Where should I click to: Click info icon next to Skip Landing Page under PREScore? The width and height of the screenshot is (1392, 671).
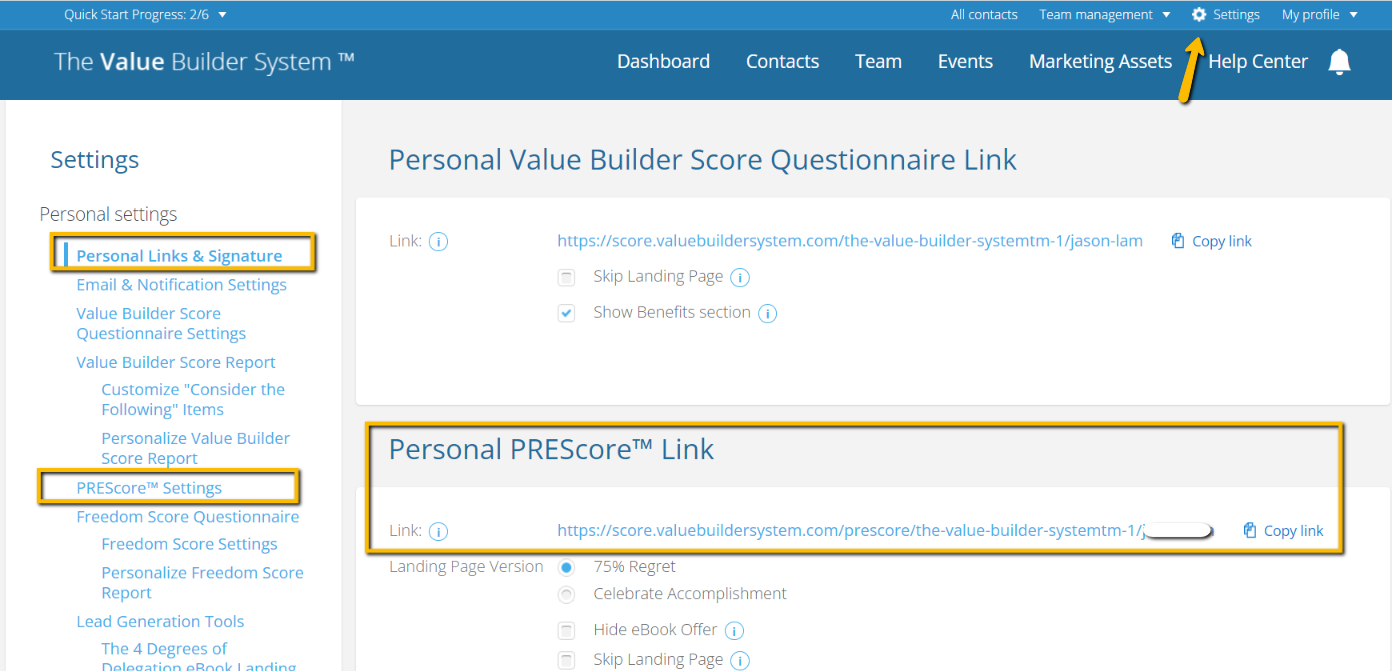(740, 660)
